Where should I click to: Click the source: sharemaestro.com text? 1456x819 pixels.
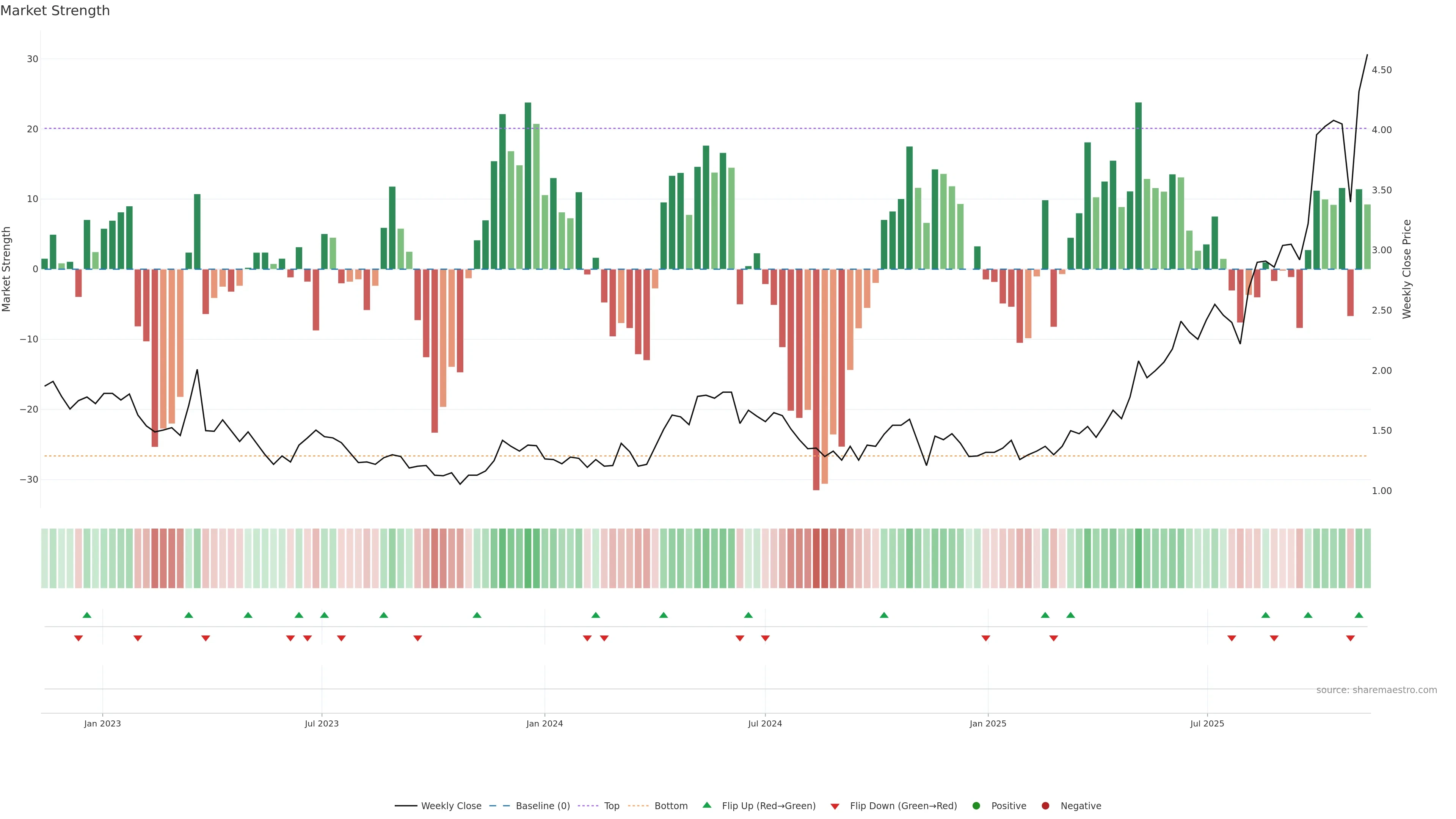point(1376,690)
